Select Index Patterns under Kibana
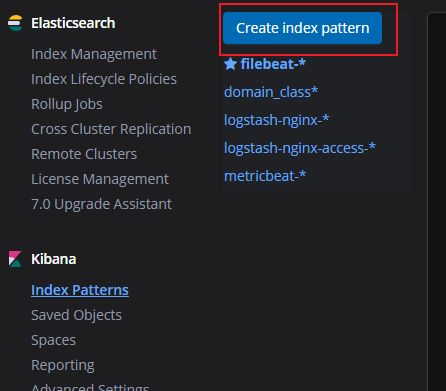This screenshot has width=446, height=391. click(80, 290)
